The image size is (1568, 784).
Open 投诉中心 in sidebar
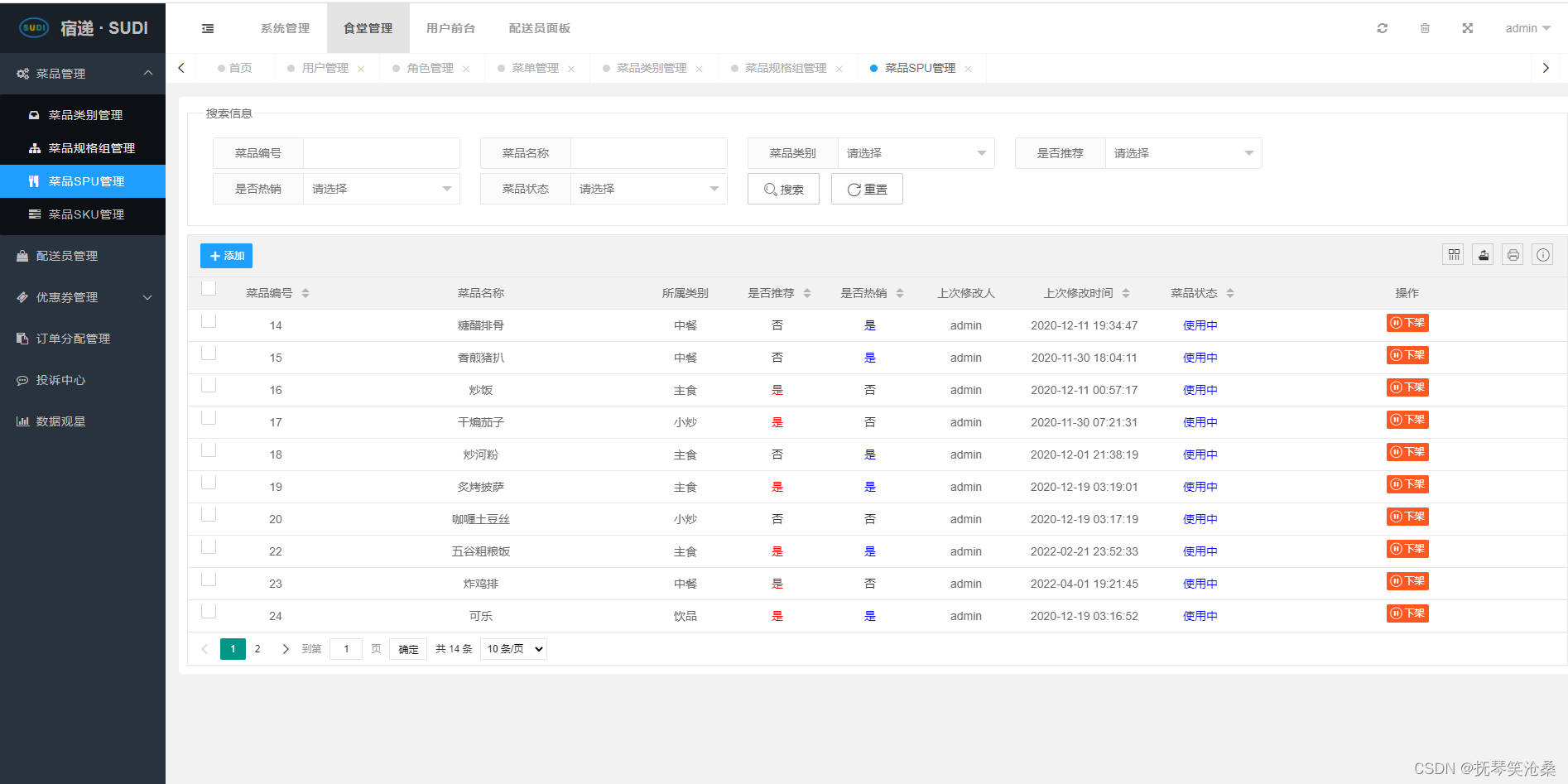pos(83,380)
